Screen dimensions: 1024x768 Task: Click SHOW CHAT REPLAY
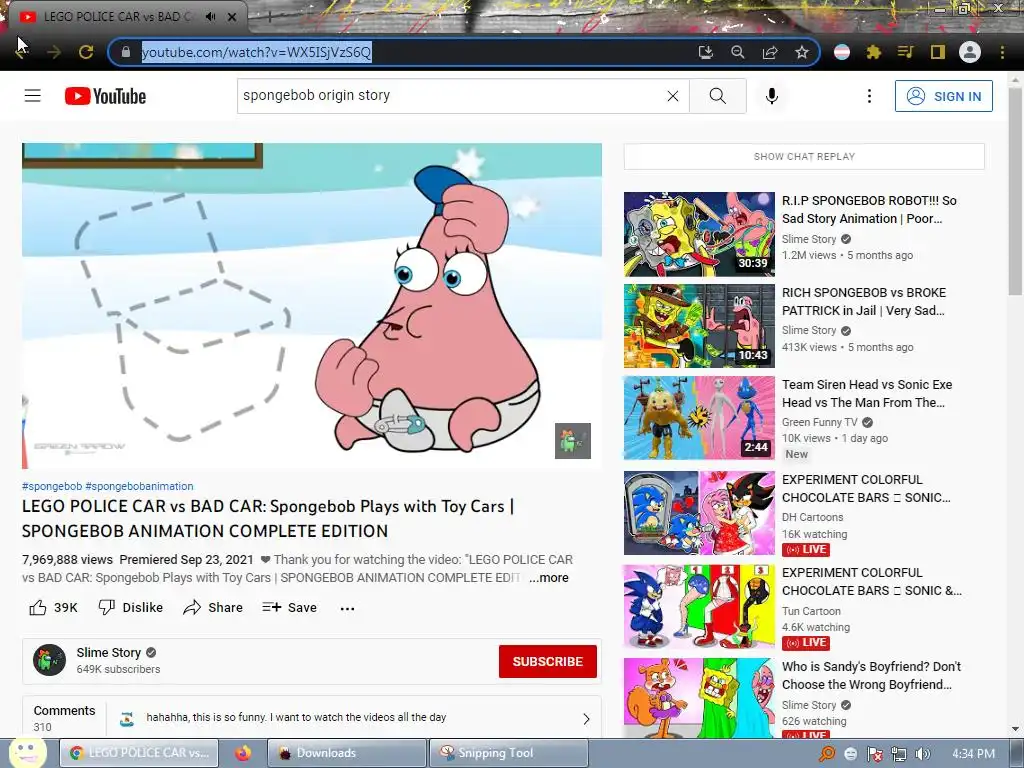click(x=804, y=157)
